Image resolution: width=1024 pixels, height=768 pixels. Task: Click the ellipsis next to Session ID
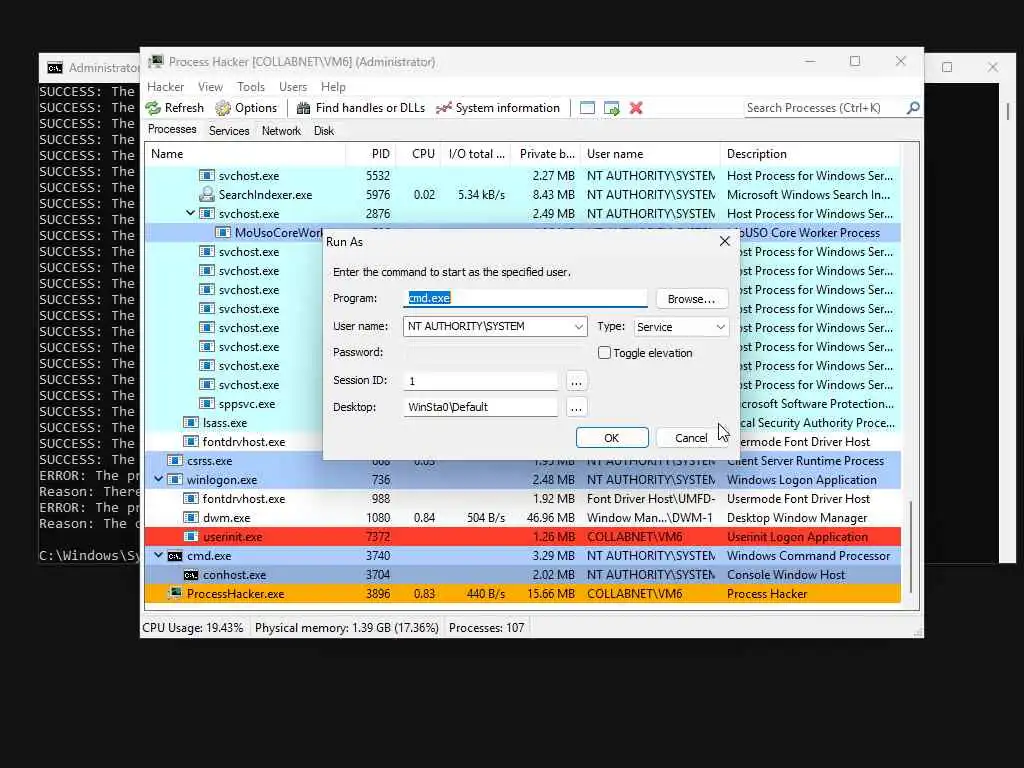point(576,381)
